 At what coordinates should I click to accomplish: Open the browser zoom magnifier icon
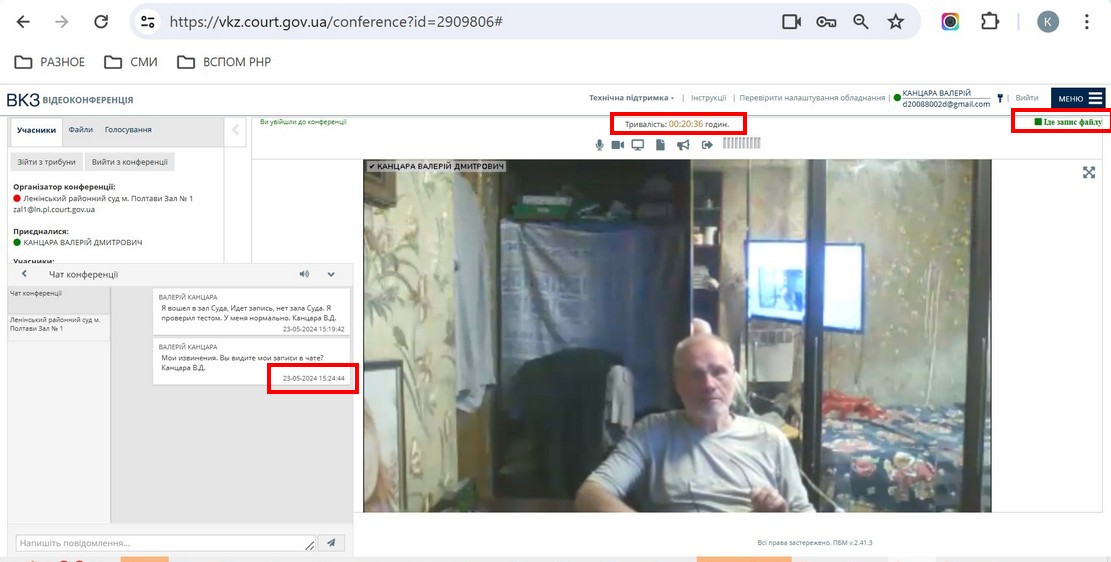(861, 21)
